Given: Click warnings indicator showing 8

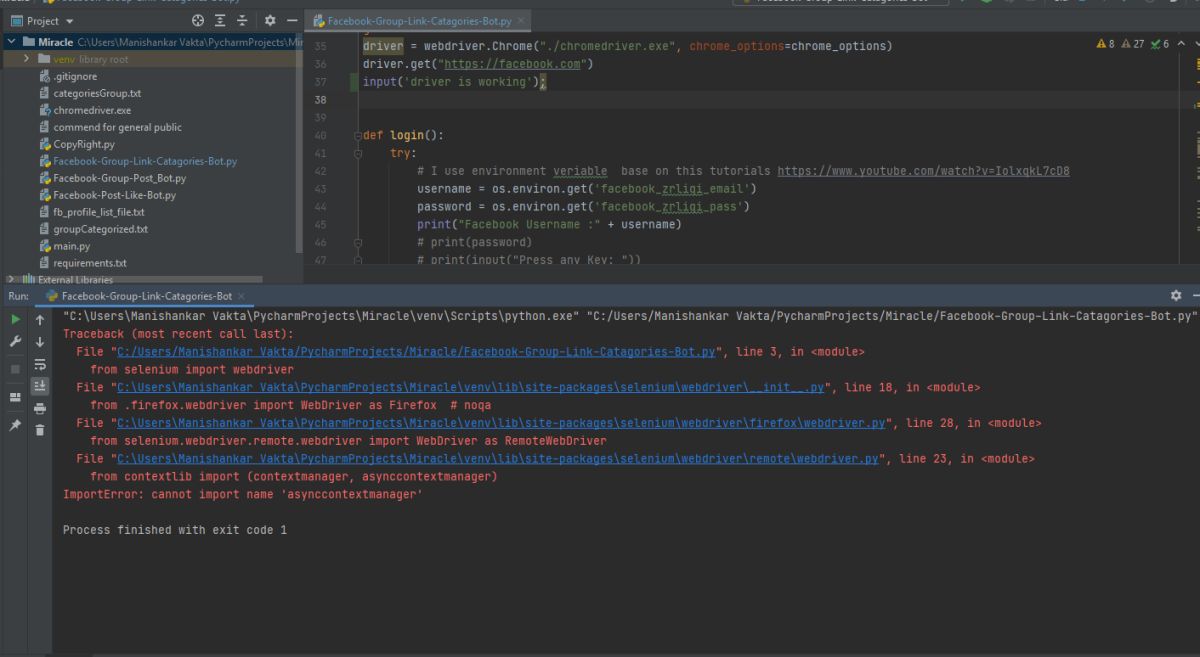Looking at the screenshot, I should (x=1106, y=44).
